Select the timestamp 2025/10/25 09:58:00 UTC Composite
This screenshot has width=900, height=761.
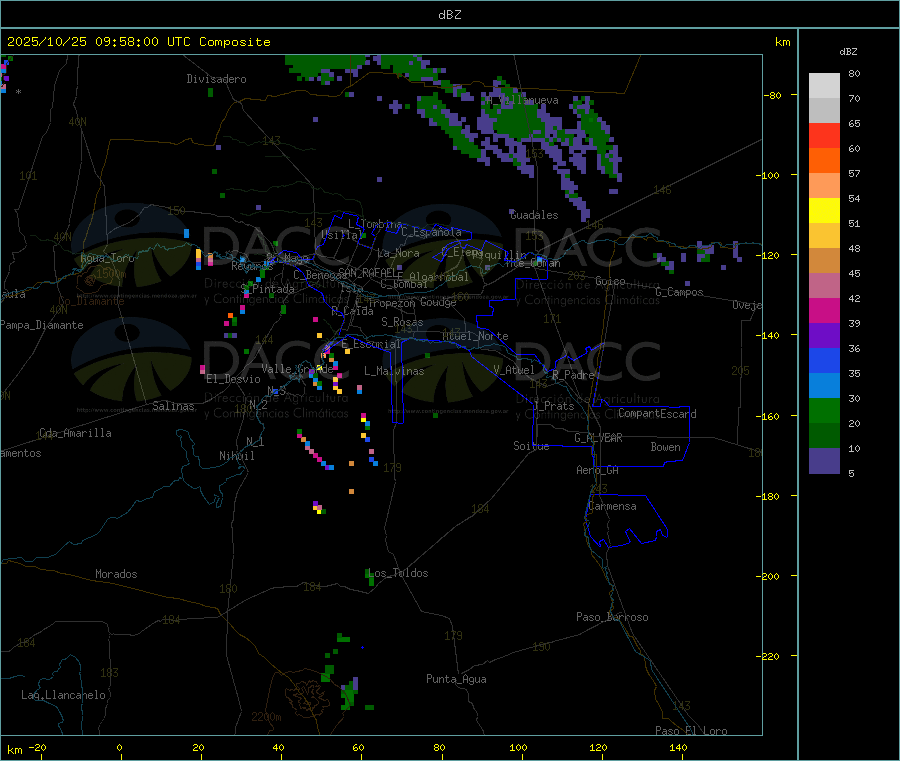click(x=138, y=42)
